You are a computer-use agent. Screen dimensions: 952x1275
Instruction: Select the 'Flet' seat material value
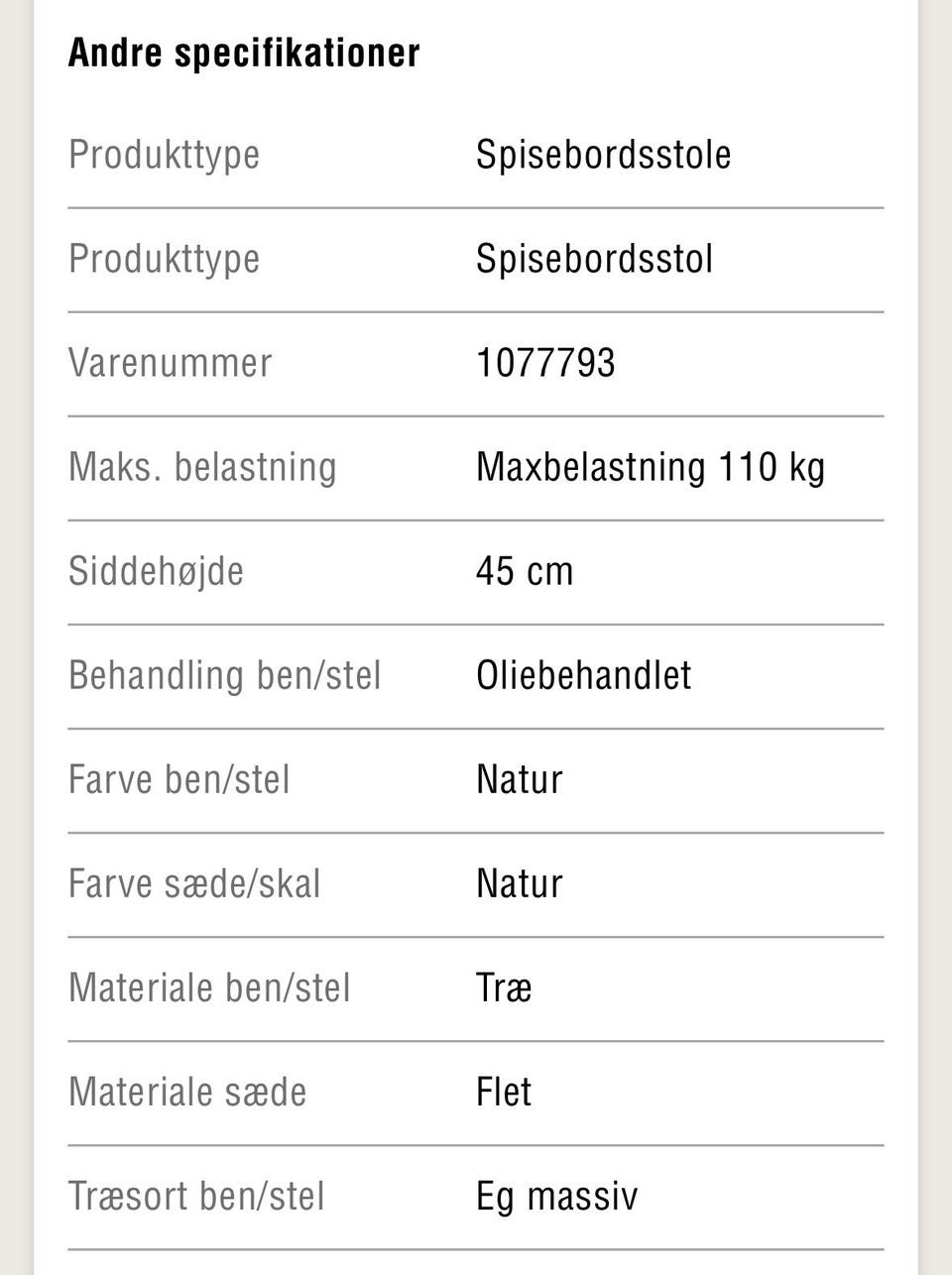(x=504, y=1092)
